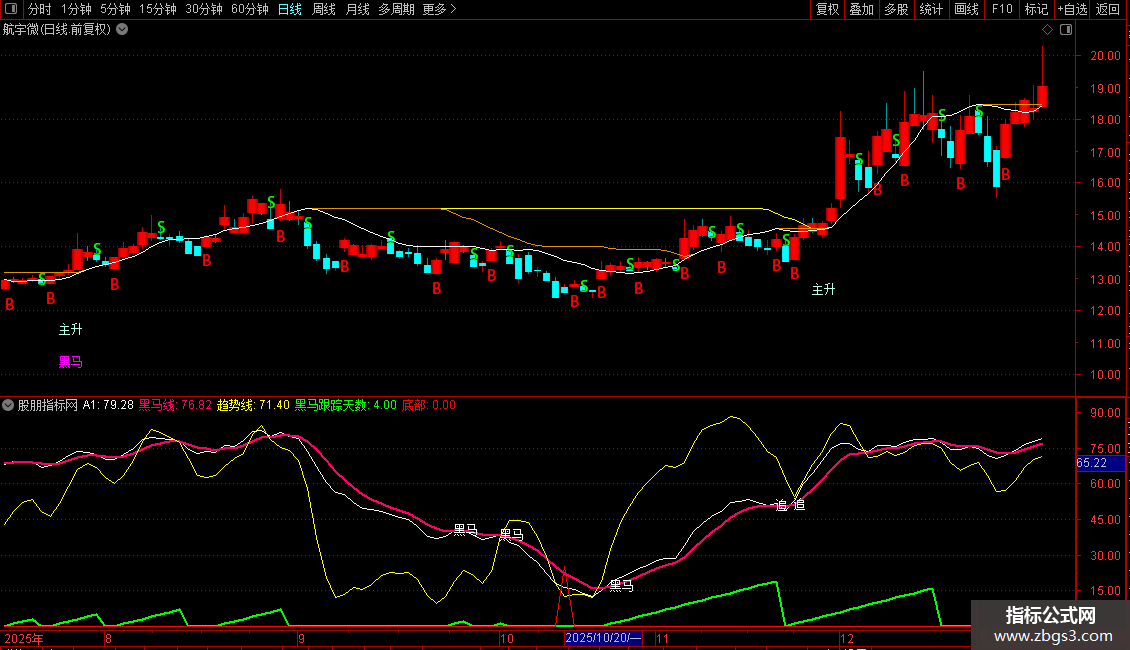Open the 复权 adjustment menu

click(827, 9)
